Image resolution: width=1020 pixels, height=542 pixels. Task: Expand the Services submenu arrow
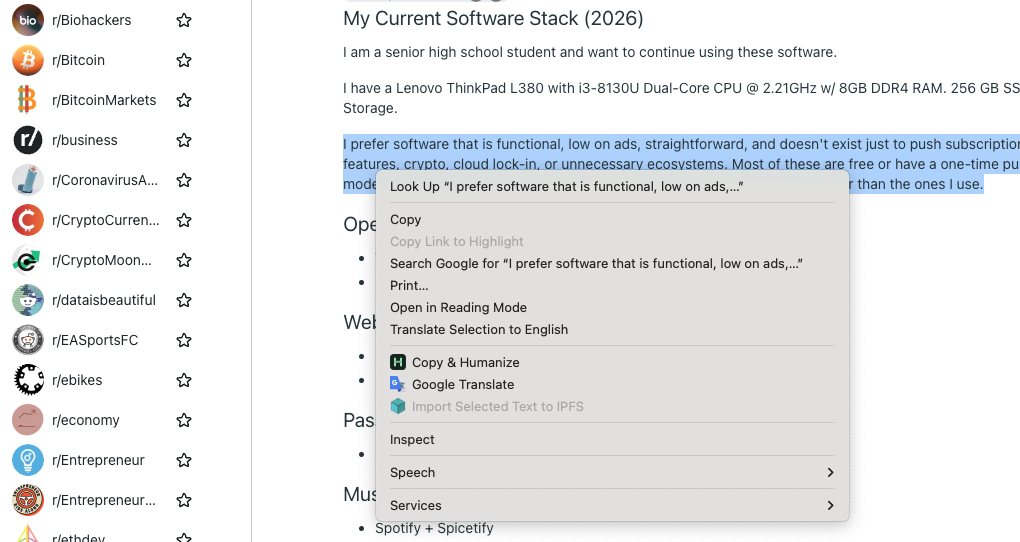[830, 506]
